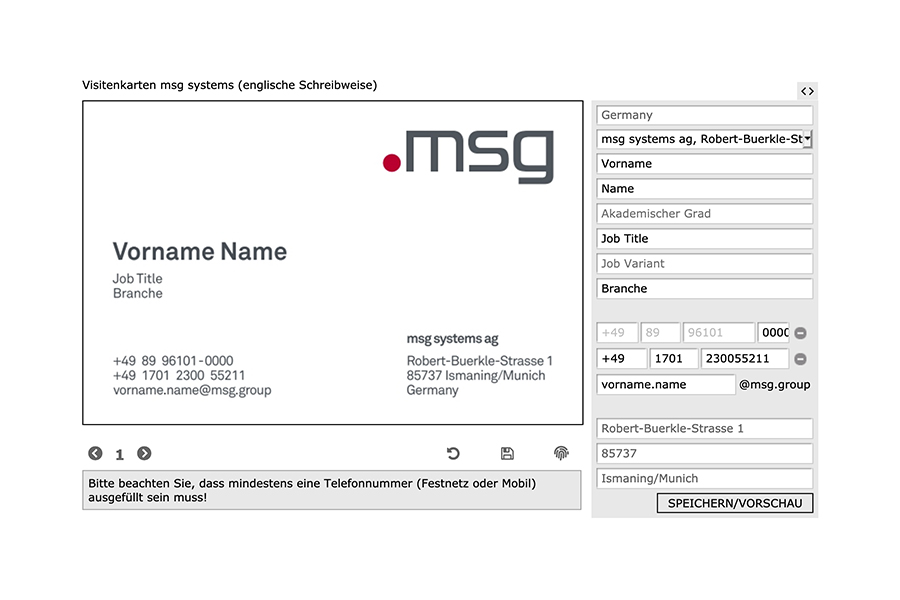
Task: Click 85737 Ismaning/Munich on card preview
Action: coord(476,376)
